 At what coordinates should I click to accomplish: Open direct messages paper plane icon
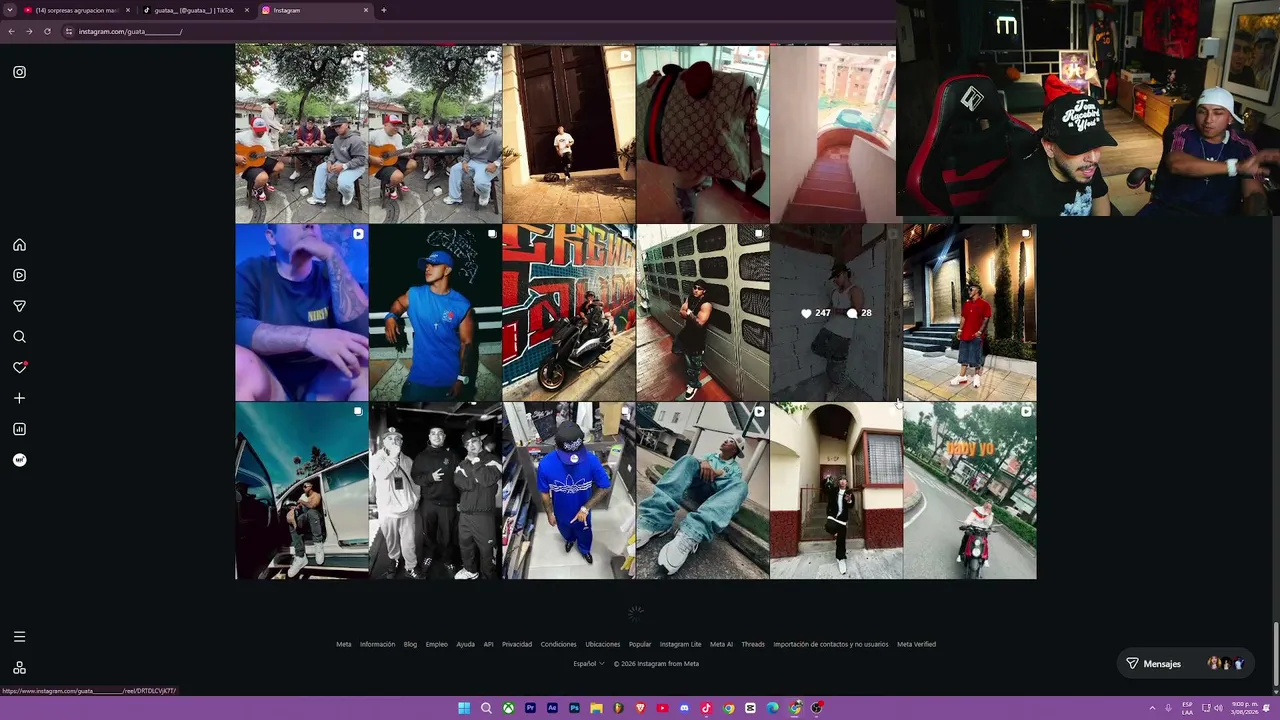coord(19,306)
